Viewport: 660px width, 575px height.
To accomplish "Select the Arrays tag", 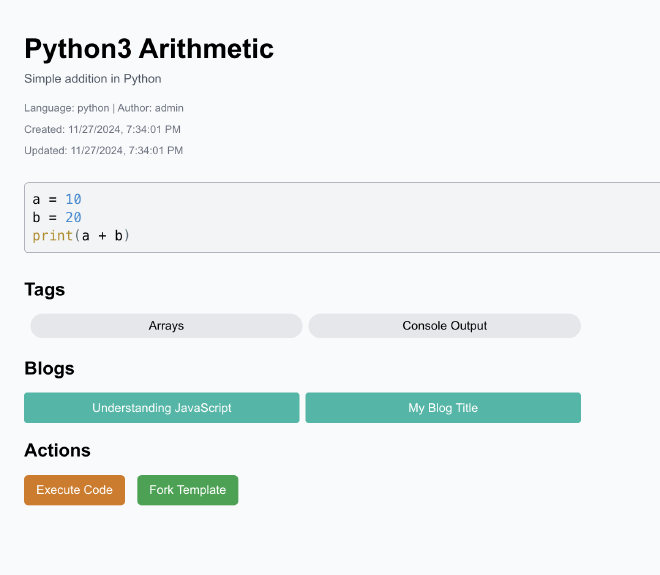I will click(166, 326).
